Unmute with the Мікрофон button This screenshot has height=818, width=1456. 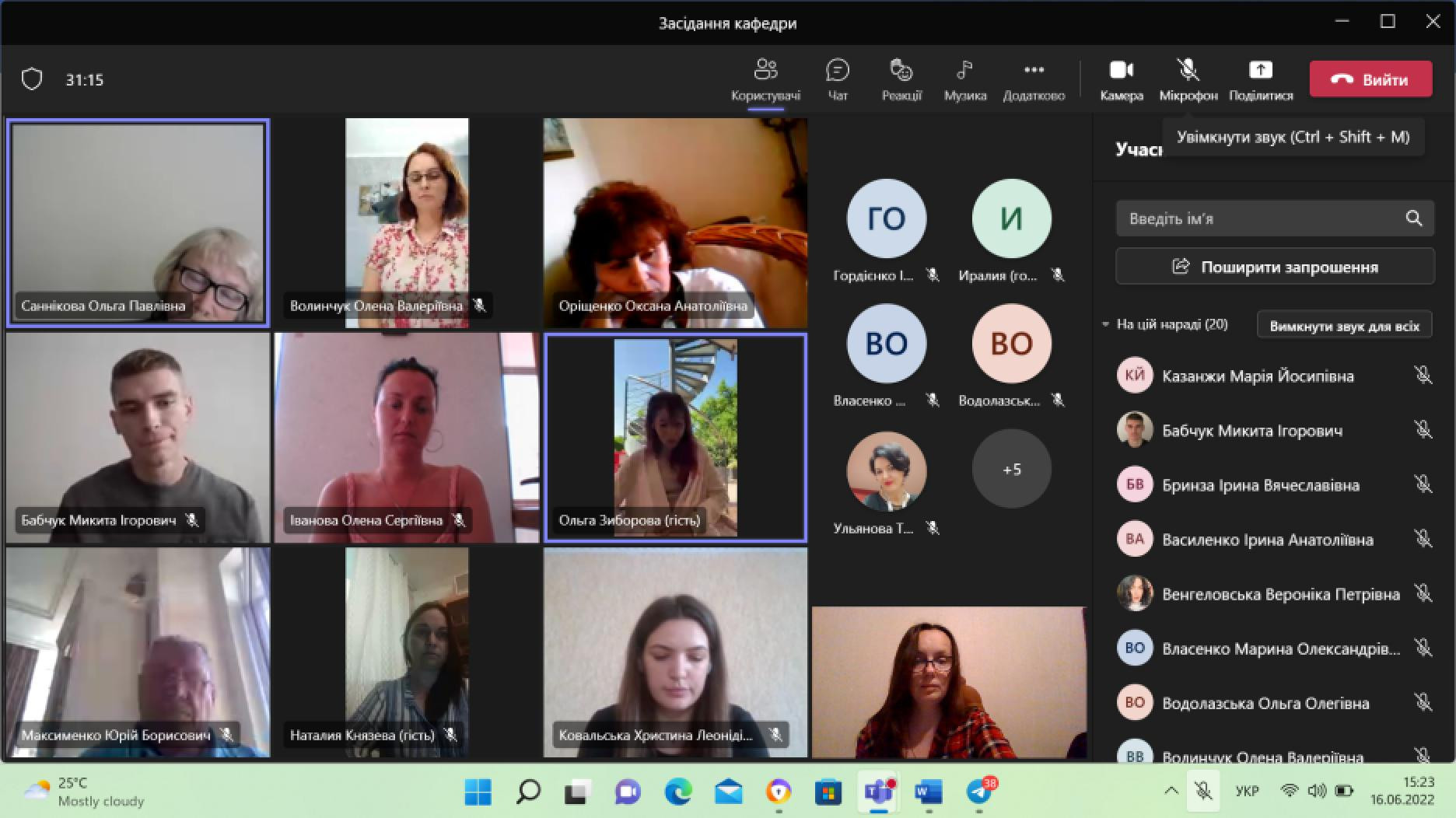tap(1188, 79)
